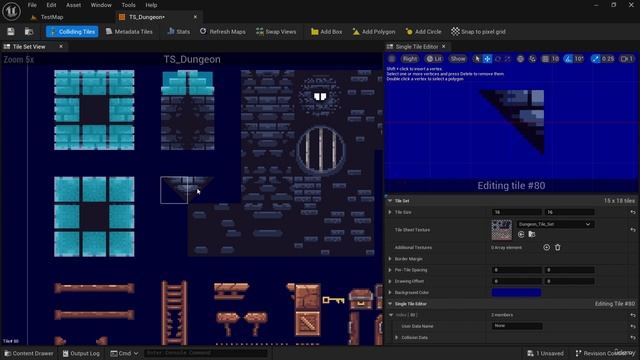Open viewport options menu in tile editor

[x=391, y=59]
